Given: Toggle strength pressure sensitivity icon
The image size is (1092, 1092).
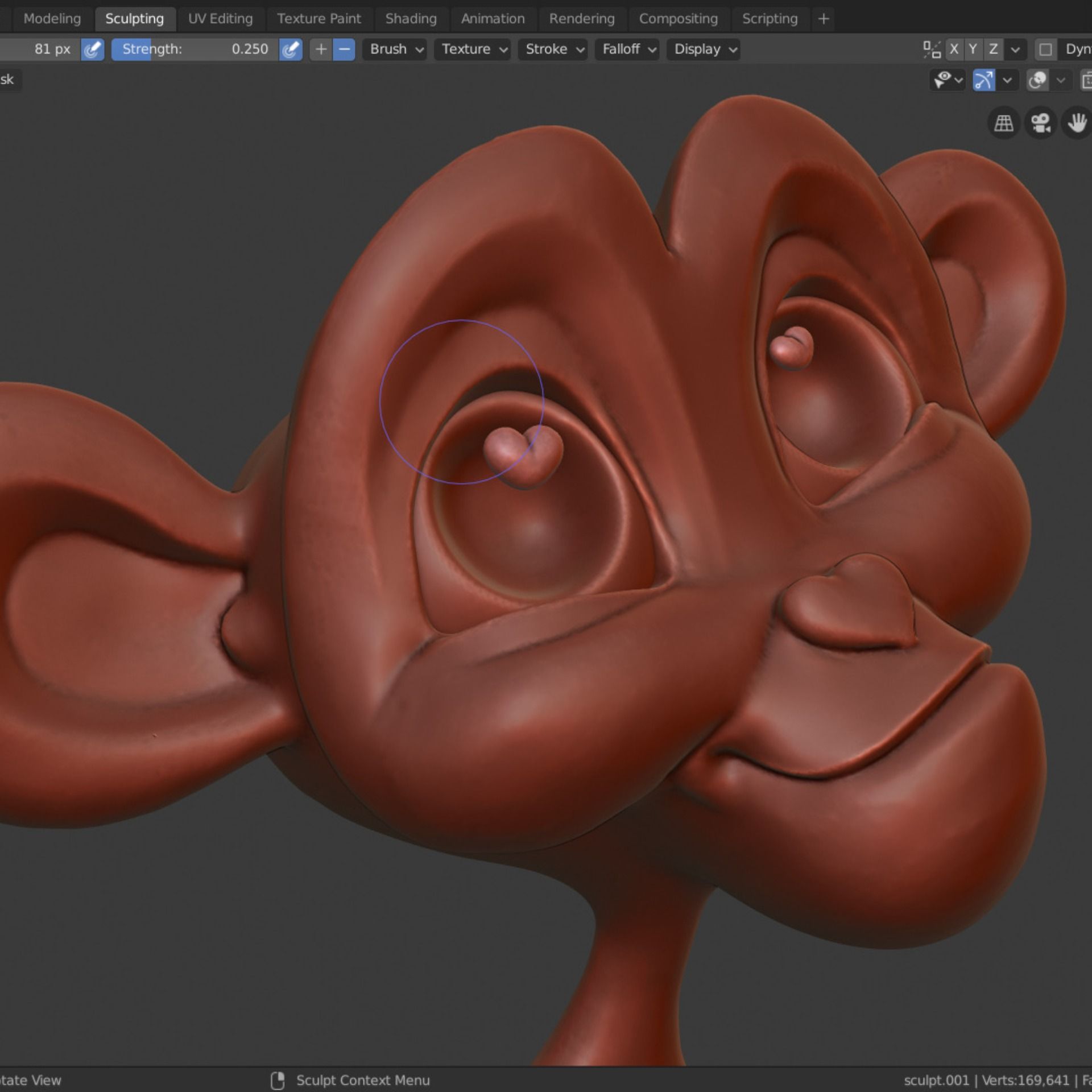Looking at the screenshot, I should pos(291,49).
